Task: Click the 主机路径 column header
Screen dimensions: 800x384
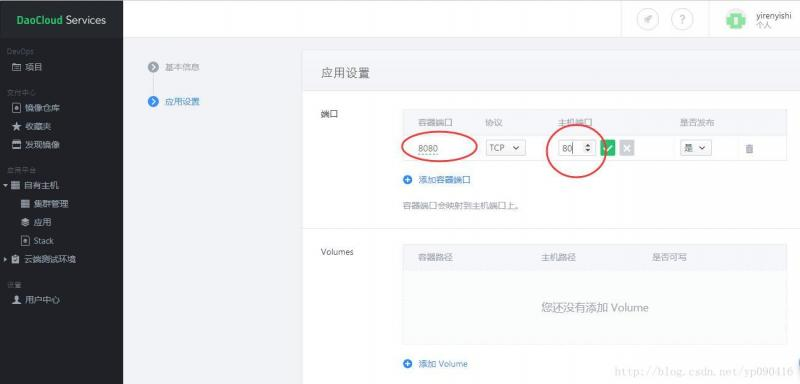Action: (558, 257)
